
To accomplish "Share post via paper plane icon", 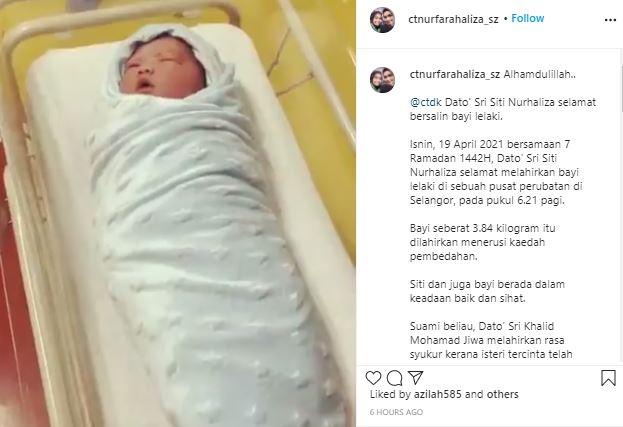I will pos(416,377).
